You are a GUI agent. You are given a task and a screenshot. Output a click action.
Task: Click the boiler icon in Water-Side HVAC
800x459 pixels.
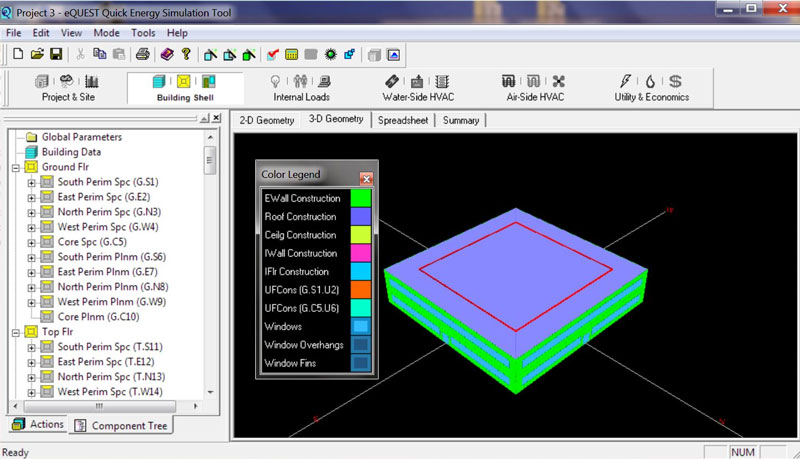coord(417,81)
